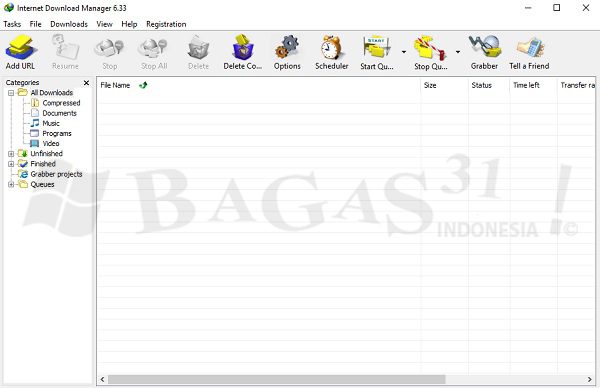Click the Tell a Friend icon
Image resolution: width=600 pixels, height=388 pixels.
coord(530,47)
